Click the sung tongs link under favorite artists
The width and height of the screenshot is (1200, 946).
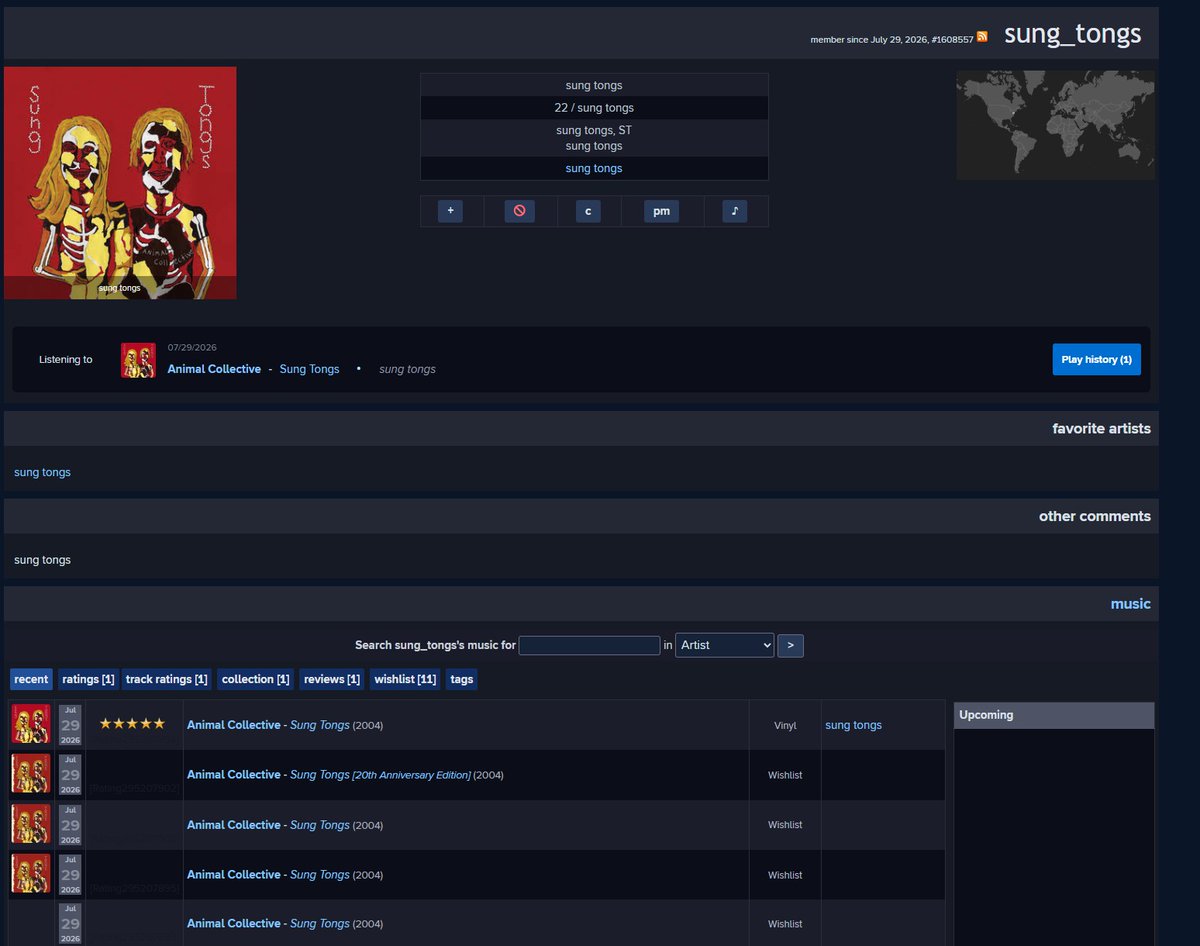pyautogui.click(x=42, y=472)
